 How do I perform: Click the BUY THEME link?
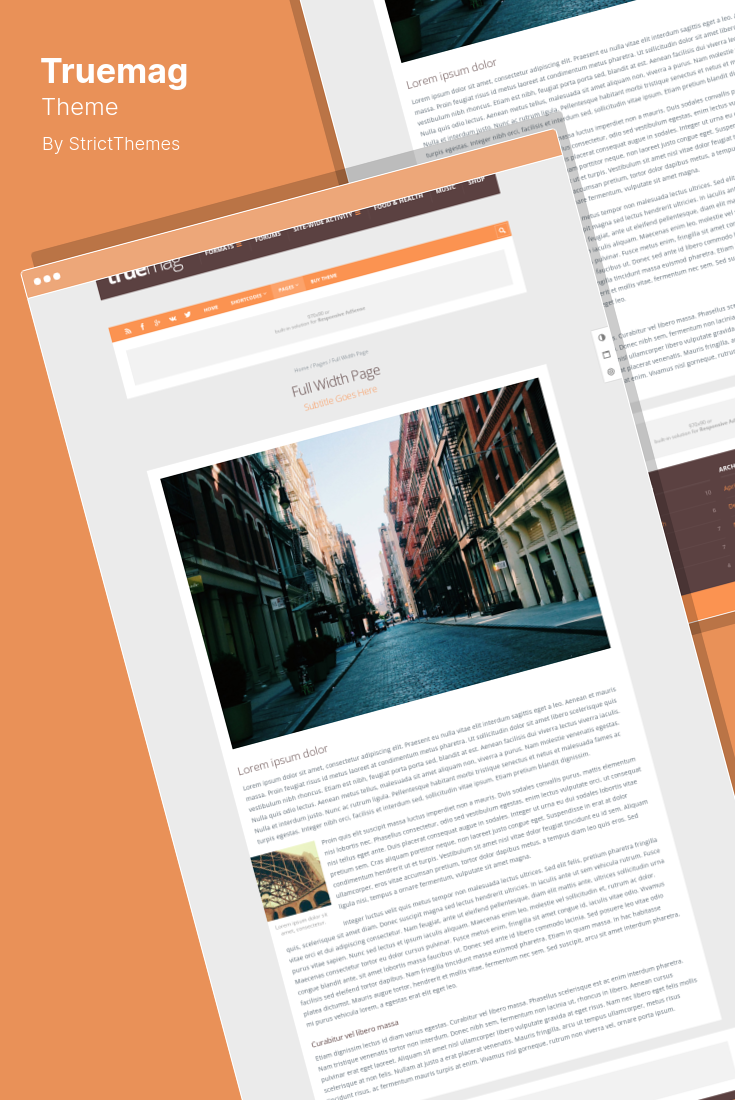pyautogui.click(x=323, y=279)
